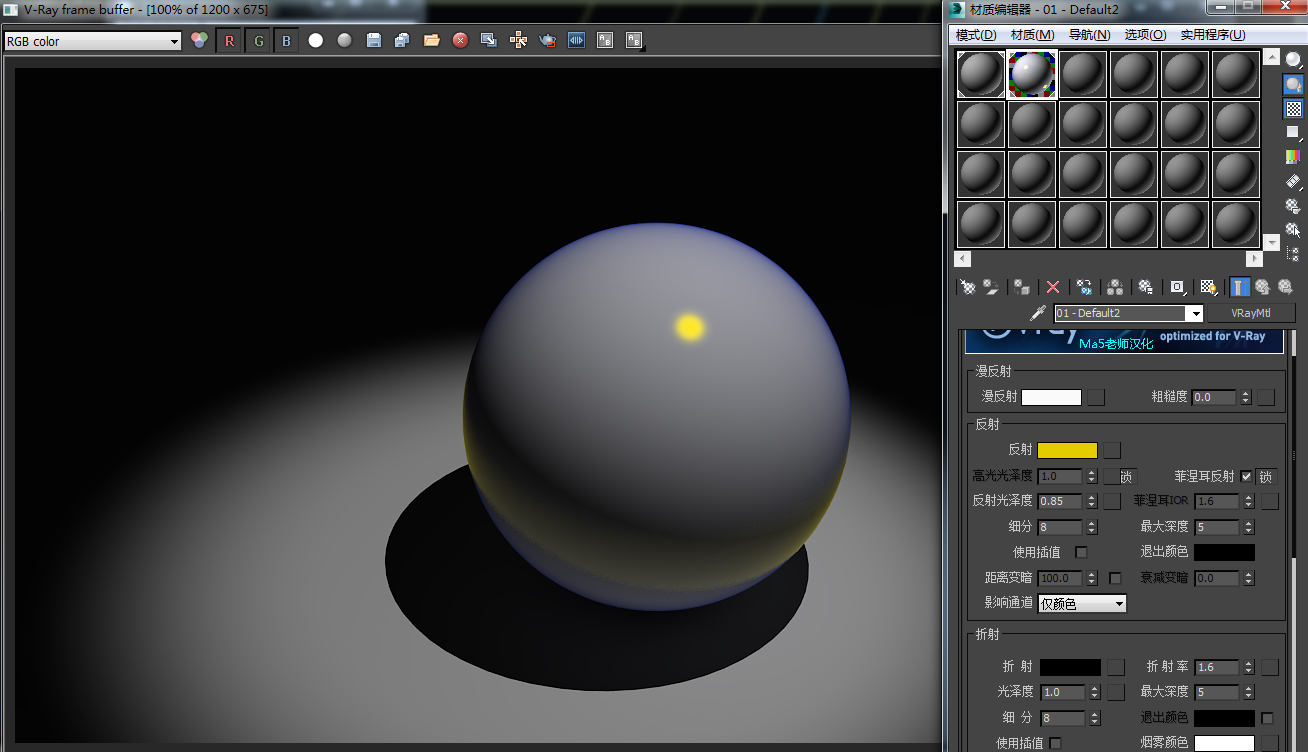Click the first A/B compare icon
This screenshot has height=752, width=1308.
tap(605, 41)
